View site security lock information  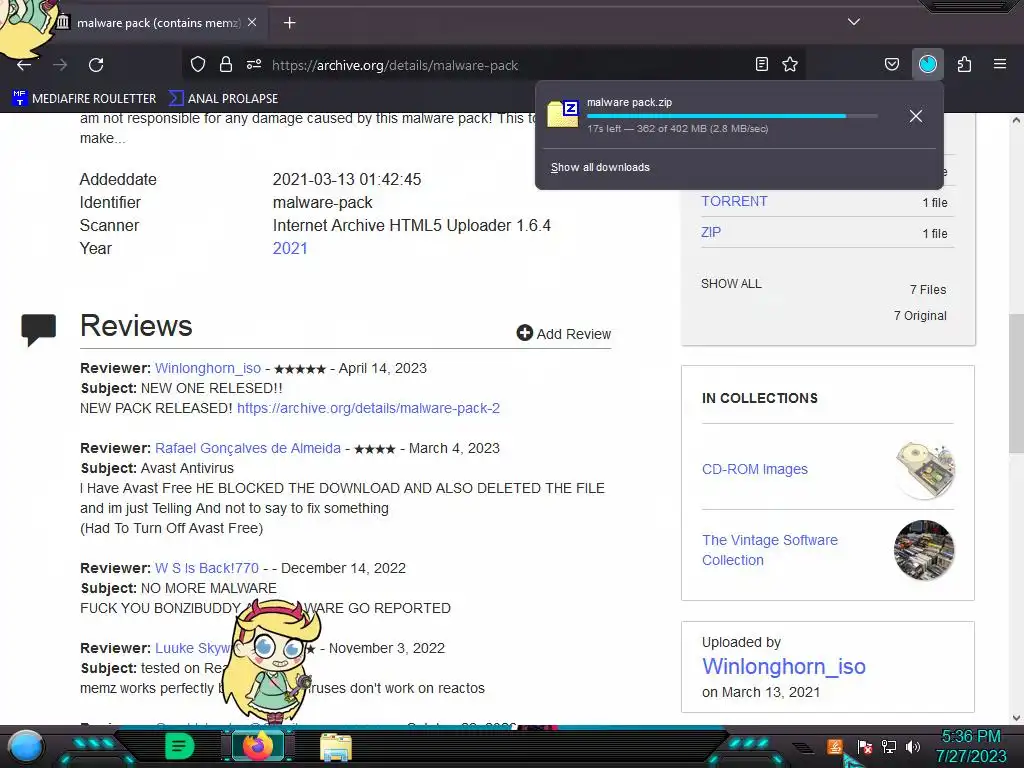(226, 64)
